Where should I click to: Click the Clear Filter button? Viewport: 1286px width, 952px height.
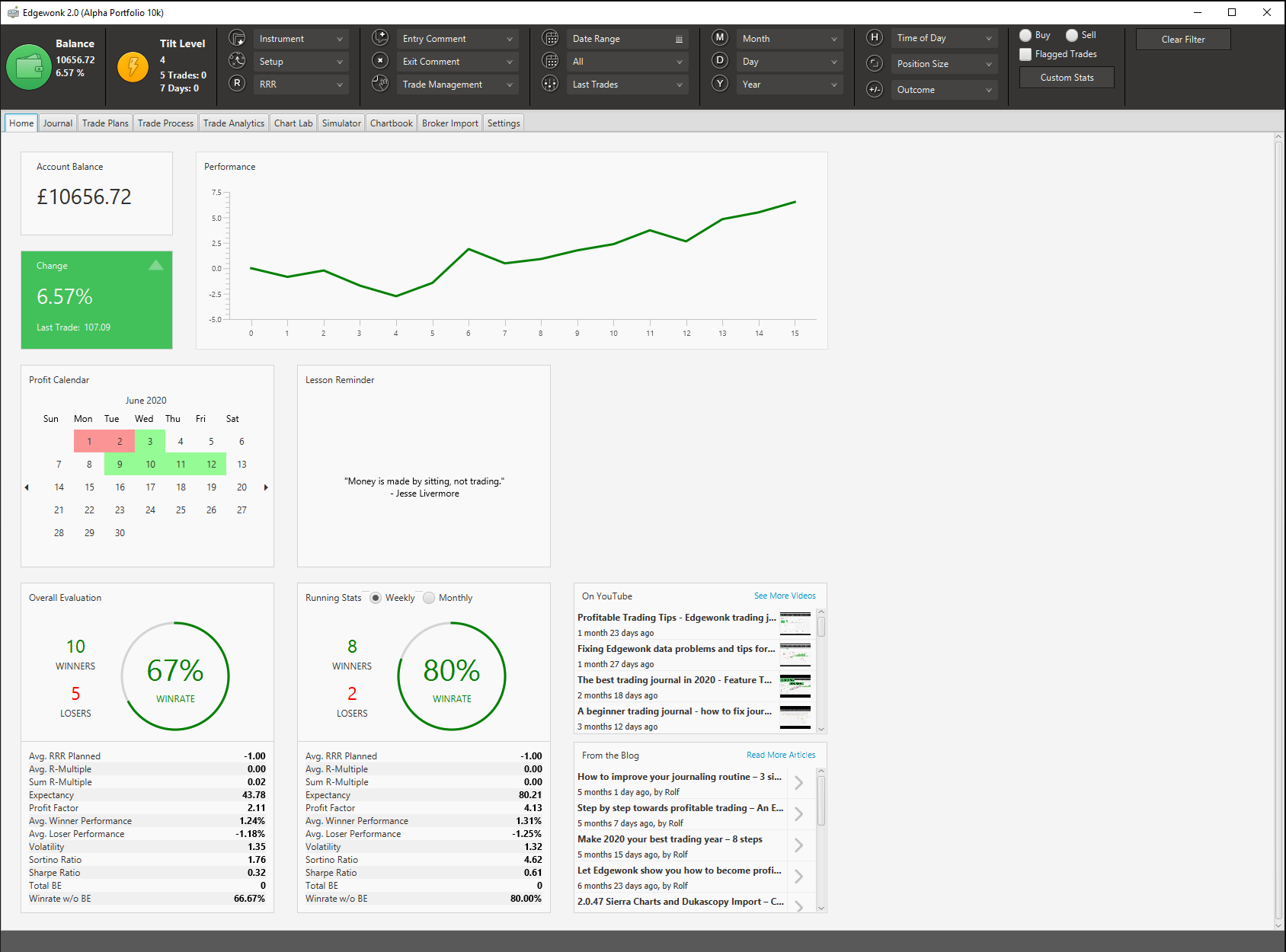pos(1183,40)
